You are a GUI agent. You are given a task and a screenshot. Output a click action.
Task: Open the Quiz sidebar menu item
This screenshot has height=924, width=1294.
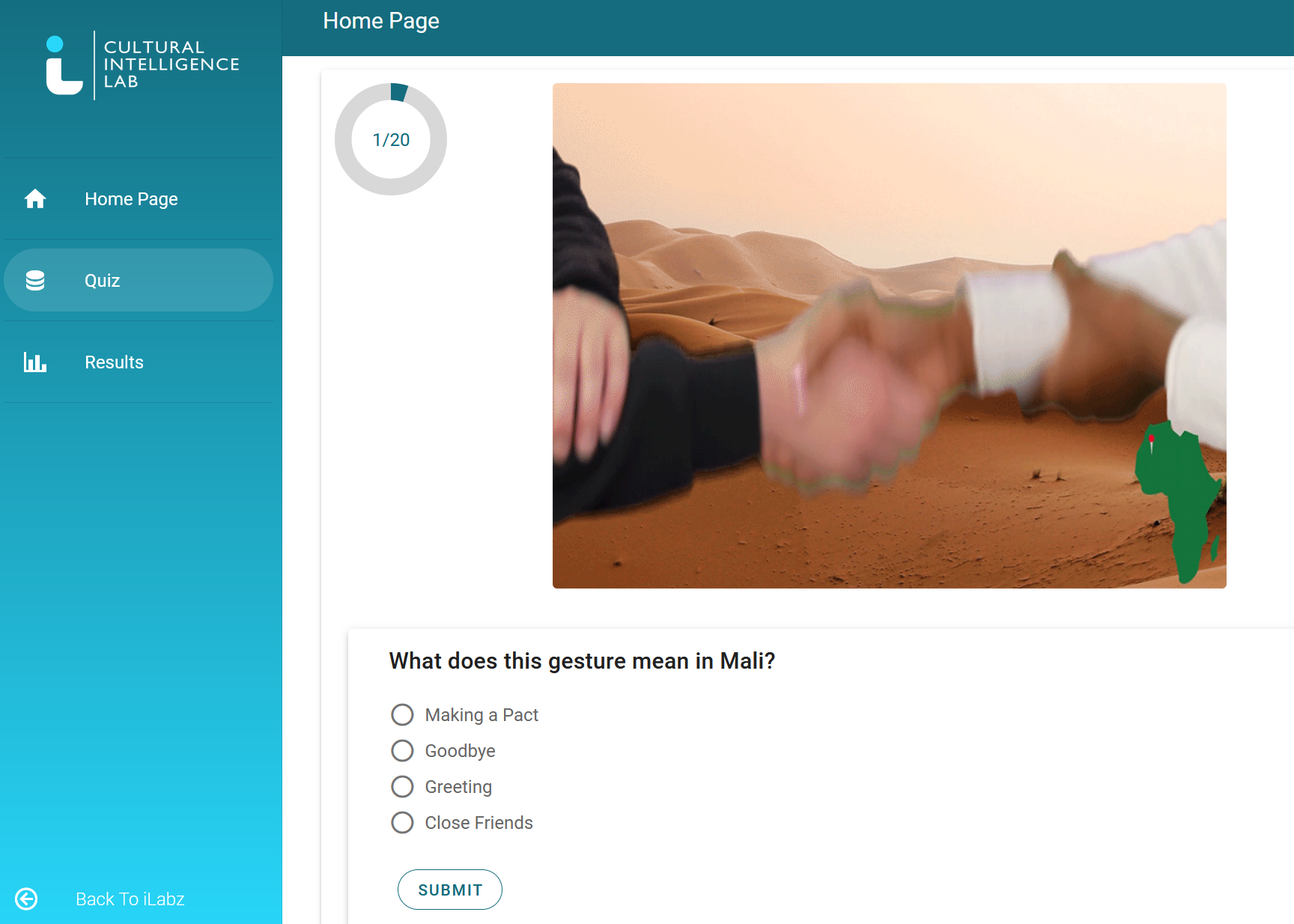pyautogui.click(x=139, y=280)
